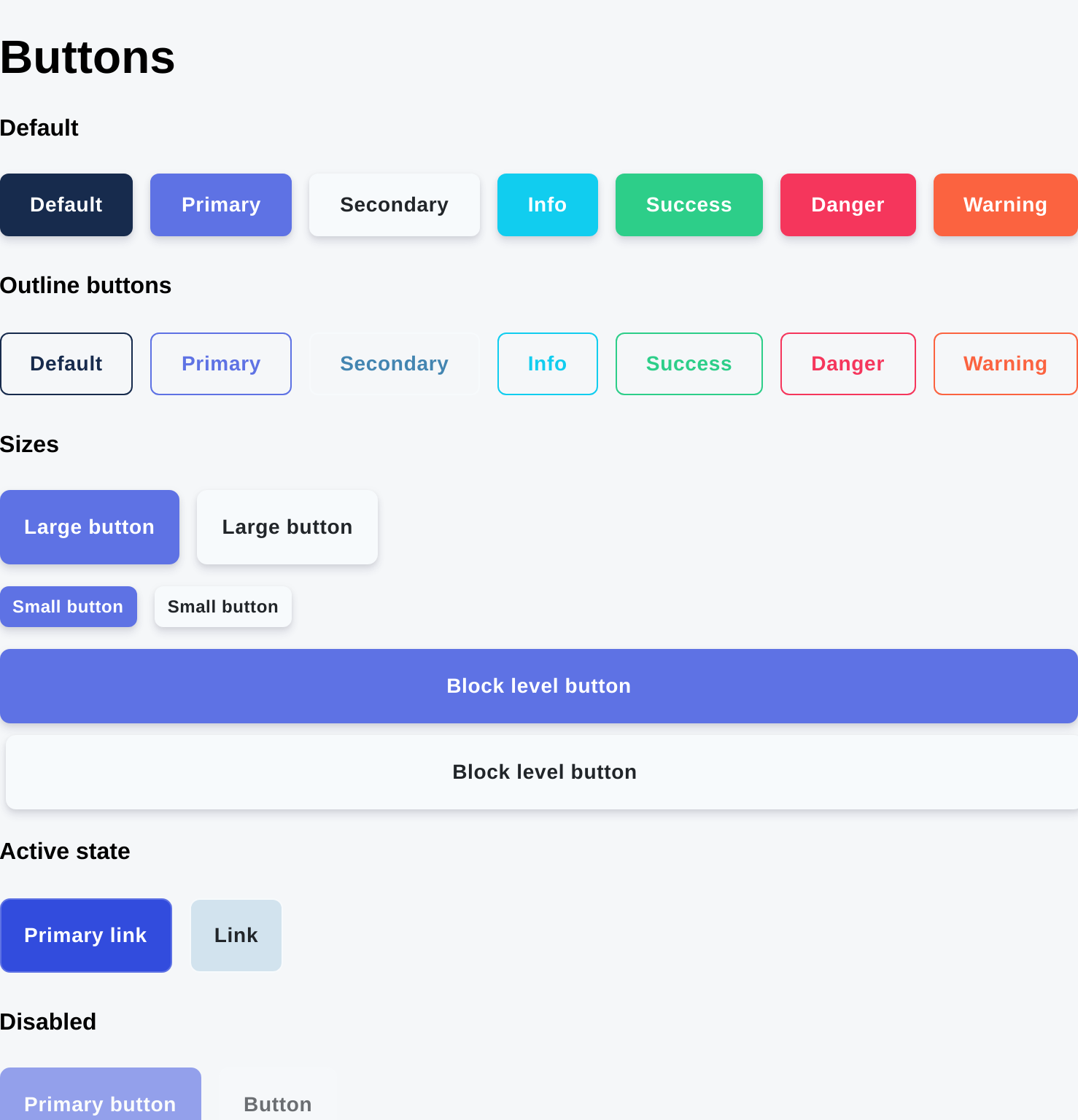The width and height of the screenshot is (1078, 1120).
Task: Click the Default button
Action: [x=66, y=205]
